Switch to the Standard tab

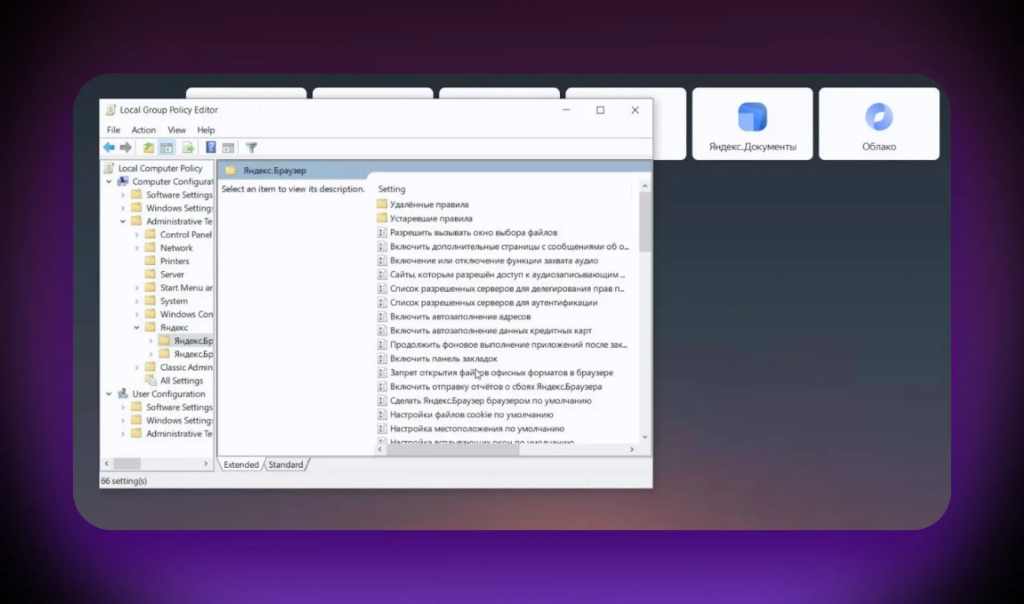(286, 465)
